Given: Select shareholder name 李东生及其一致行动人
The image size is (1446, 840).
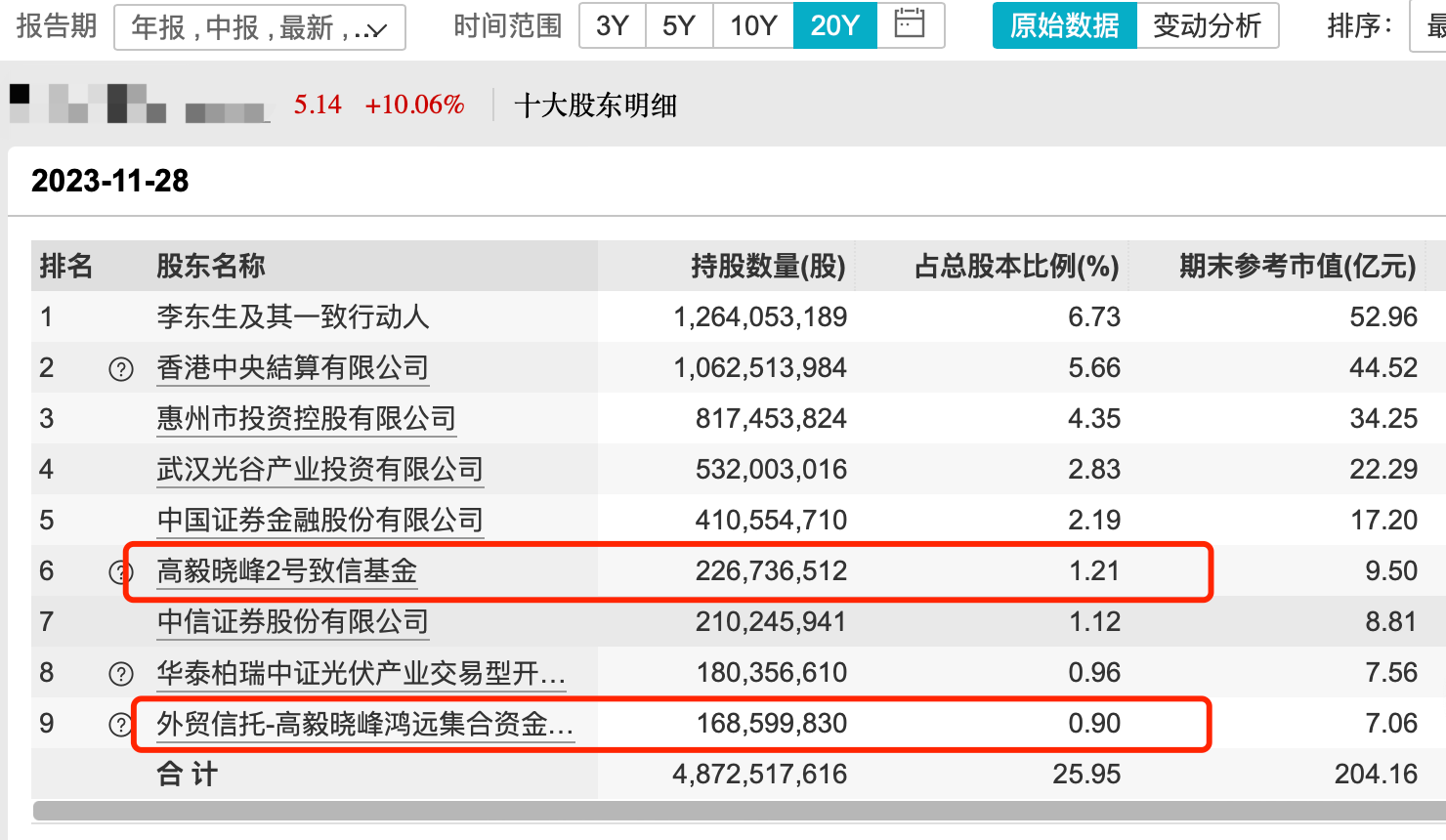Looking at the screenshot, I should tap(293, 316).
